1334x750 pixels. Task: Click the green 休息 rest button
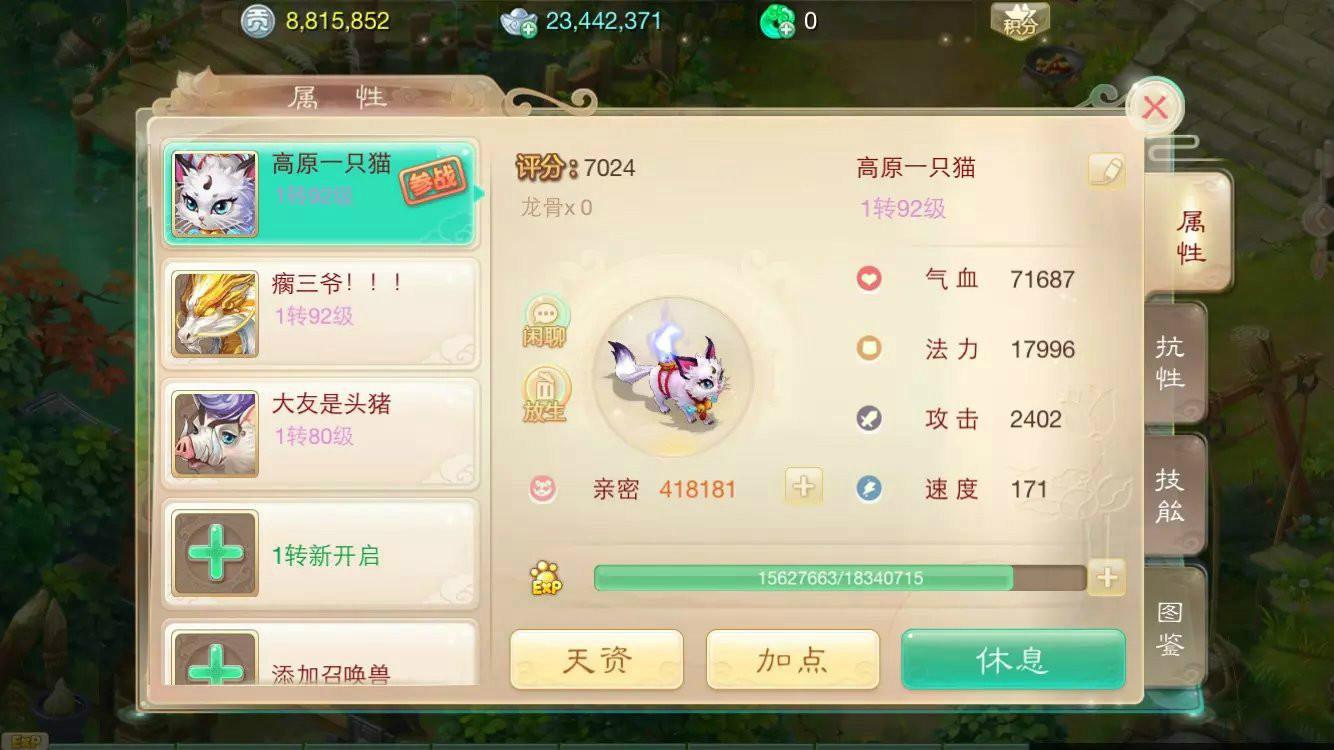pyautogui.click(x=1013, y=660)
